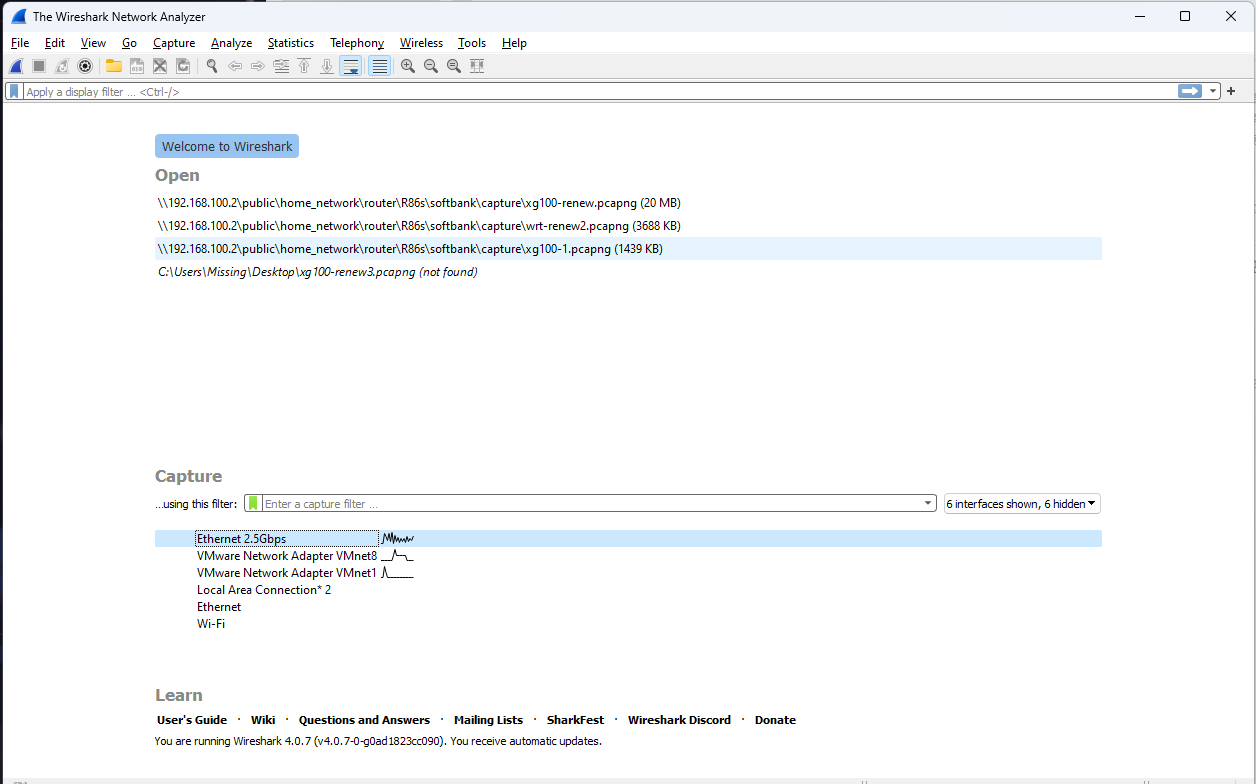Zoom out the main window text
This screenshot has width=1256, height=784.
tap(431, 66)
